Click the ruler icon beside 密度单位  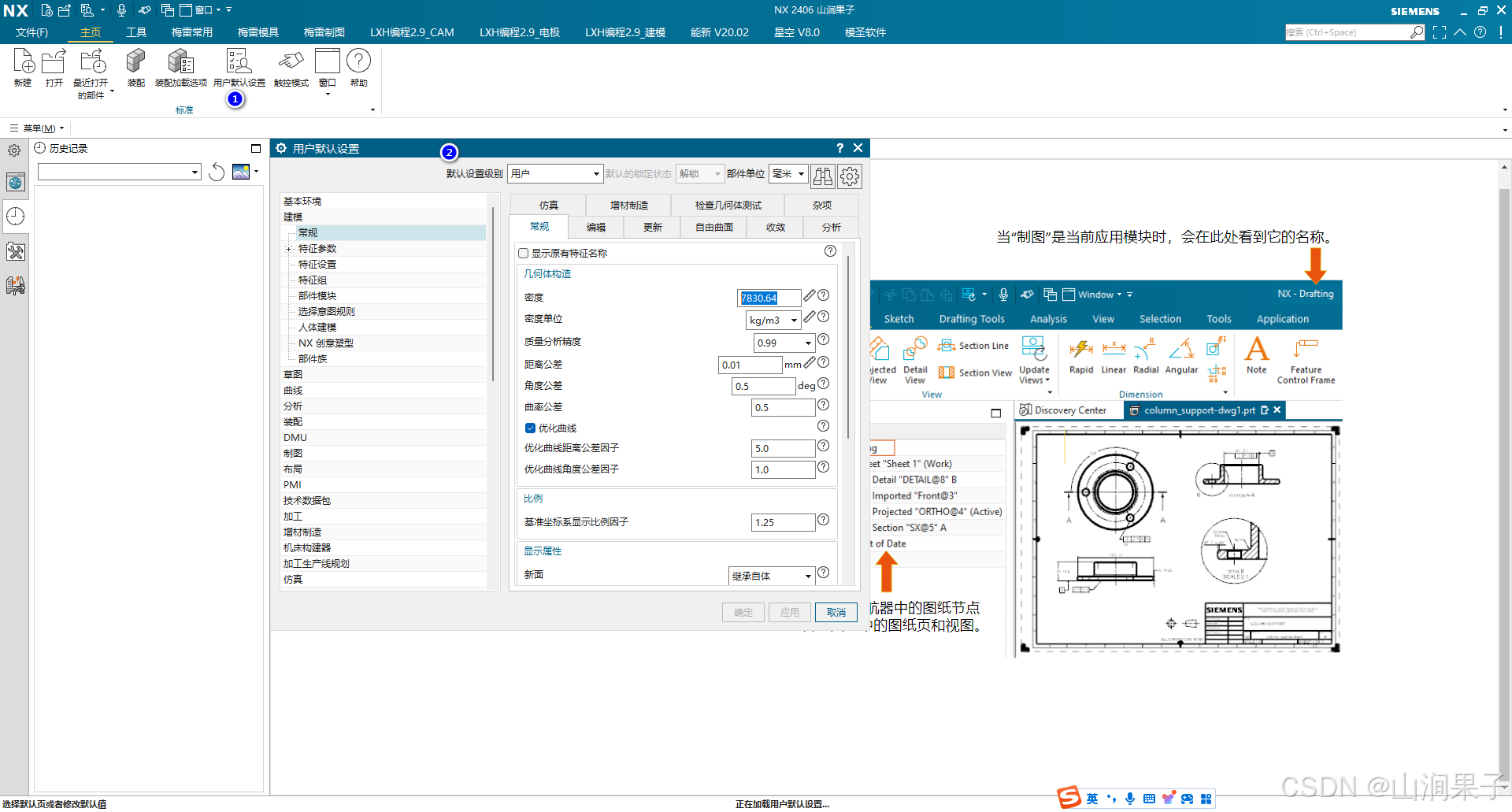pyautogui.click(x=809, y=317)
